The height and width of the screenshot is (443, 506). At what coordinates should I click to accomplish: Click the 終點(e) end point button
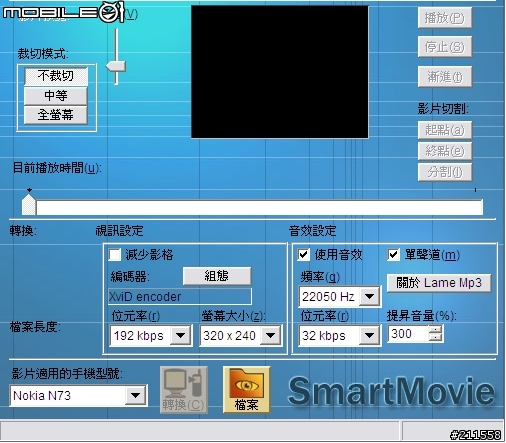445,151
